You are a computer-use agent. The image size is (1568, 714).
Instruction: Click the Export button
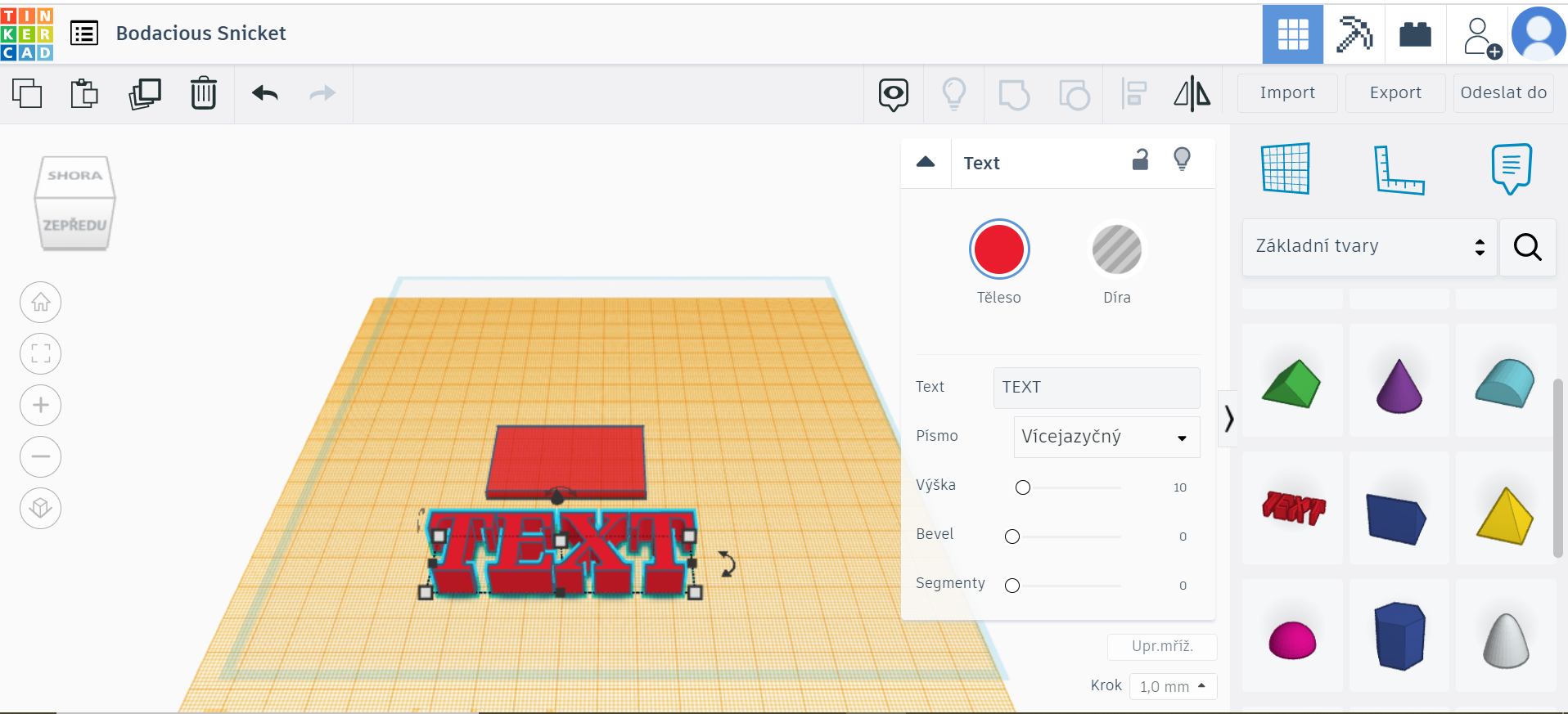tap(1395, 93)
